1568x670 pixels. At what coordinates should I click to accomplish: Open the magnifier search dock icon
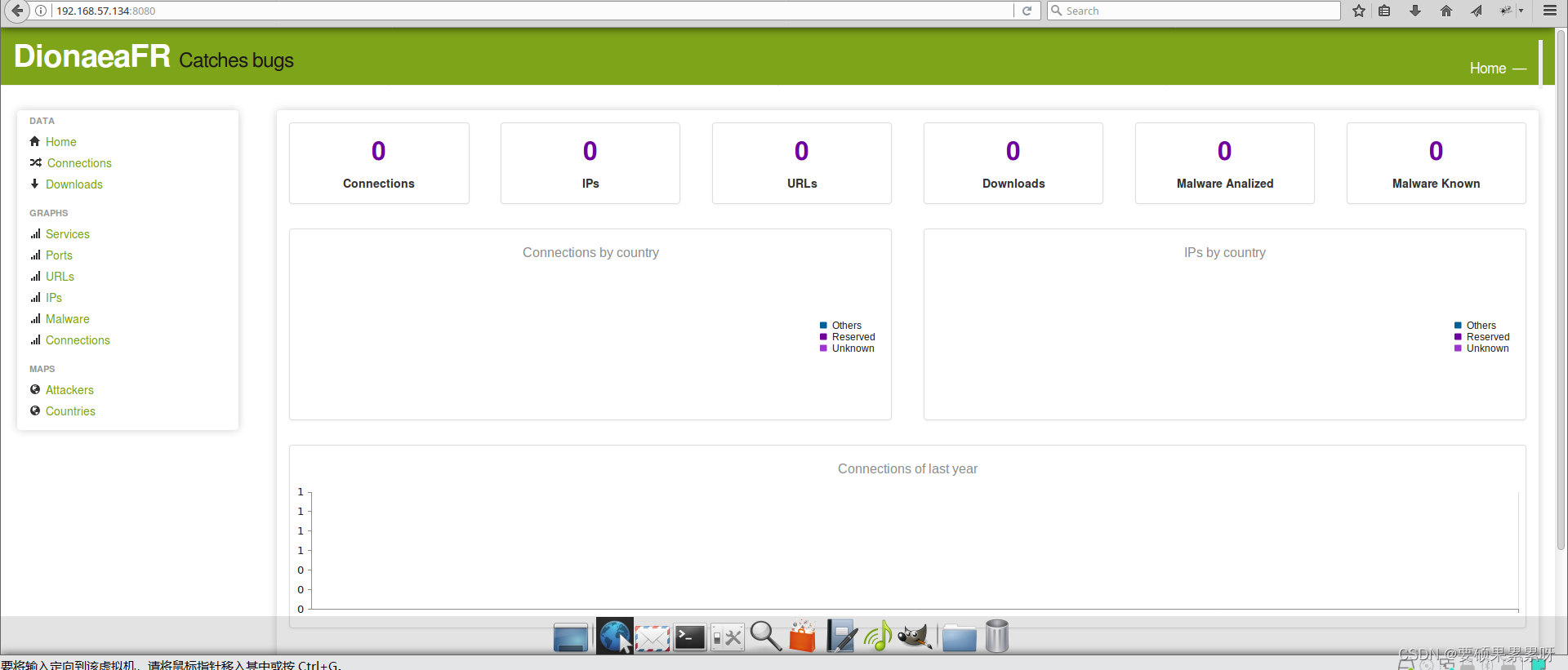[765, 637]
